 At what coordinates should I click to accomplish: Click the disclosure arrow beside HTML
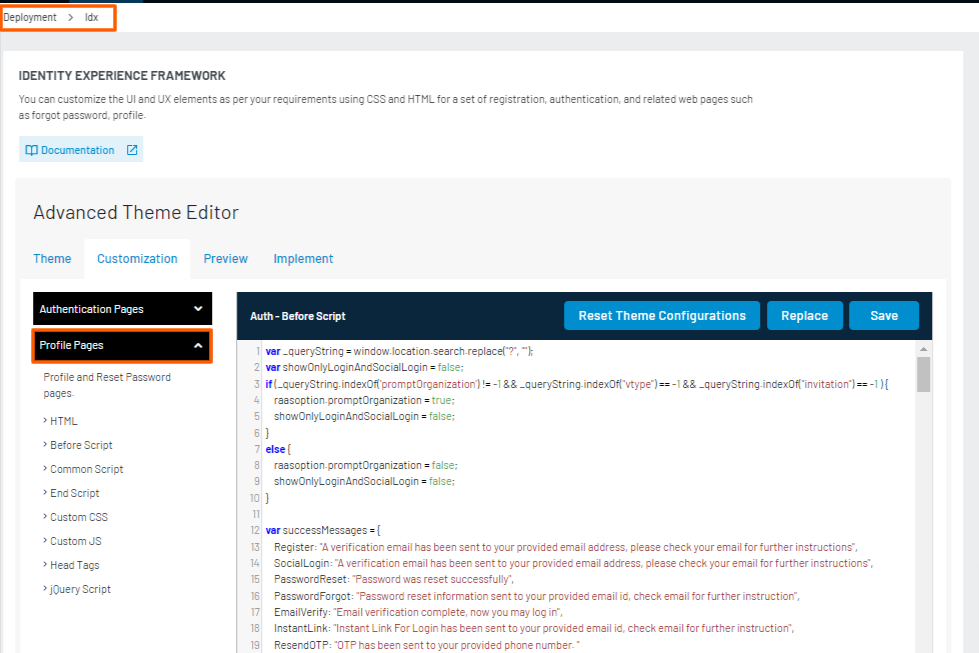44,421
